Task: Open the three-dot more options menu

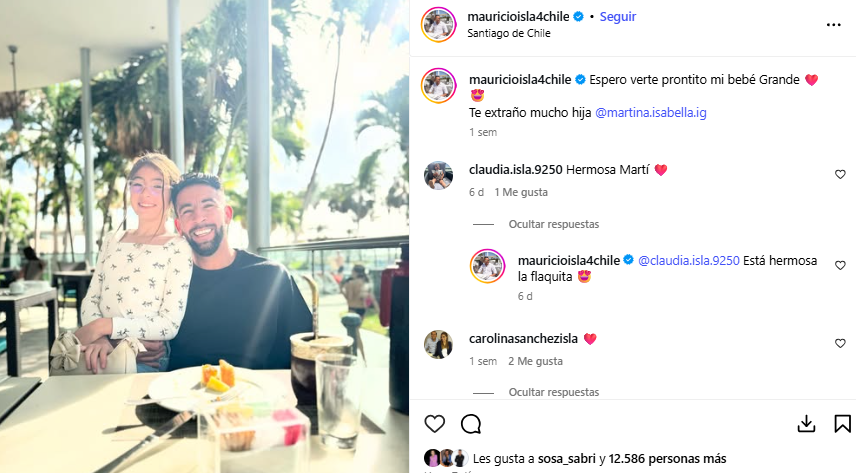Action: 834,25
